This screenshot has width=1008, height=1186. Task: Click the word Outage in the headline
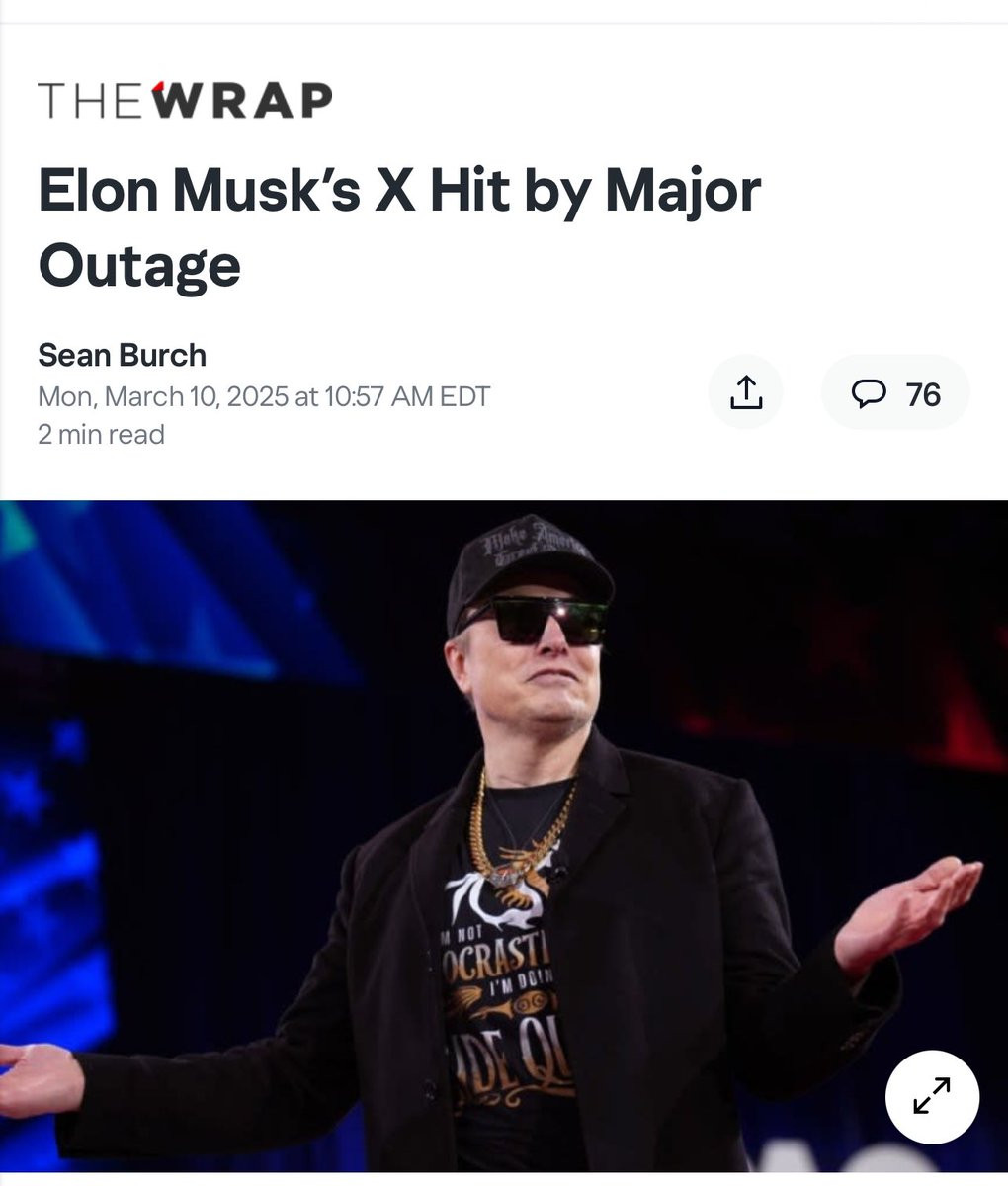click(139, 265)
